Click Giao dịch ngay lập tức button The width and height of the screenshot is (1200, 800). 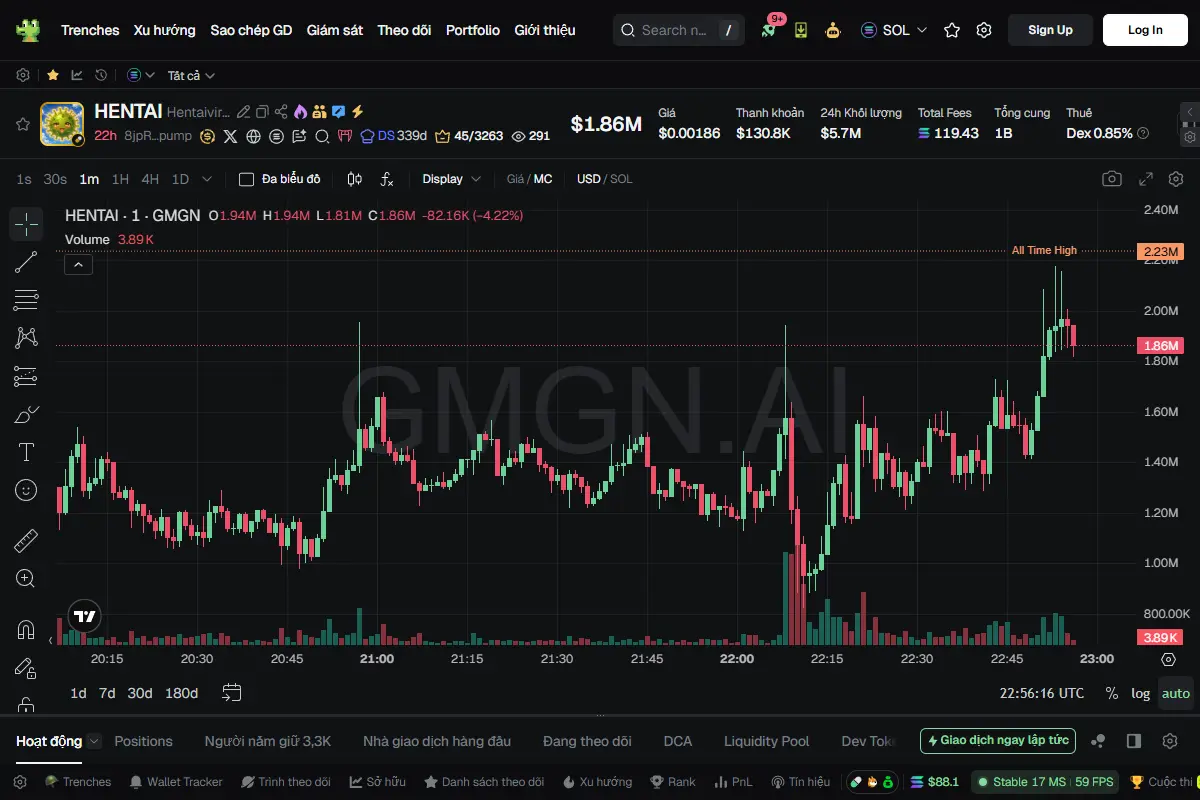(998, 741)
